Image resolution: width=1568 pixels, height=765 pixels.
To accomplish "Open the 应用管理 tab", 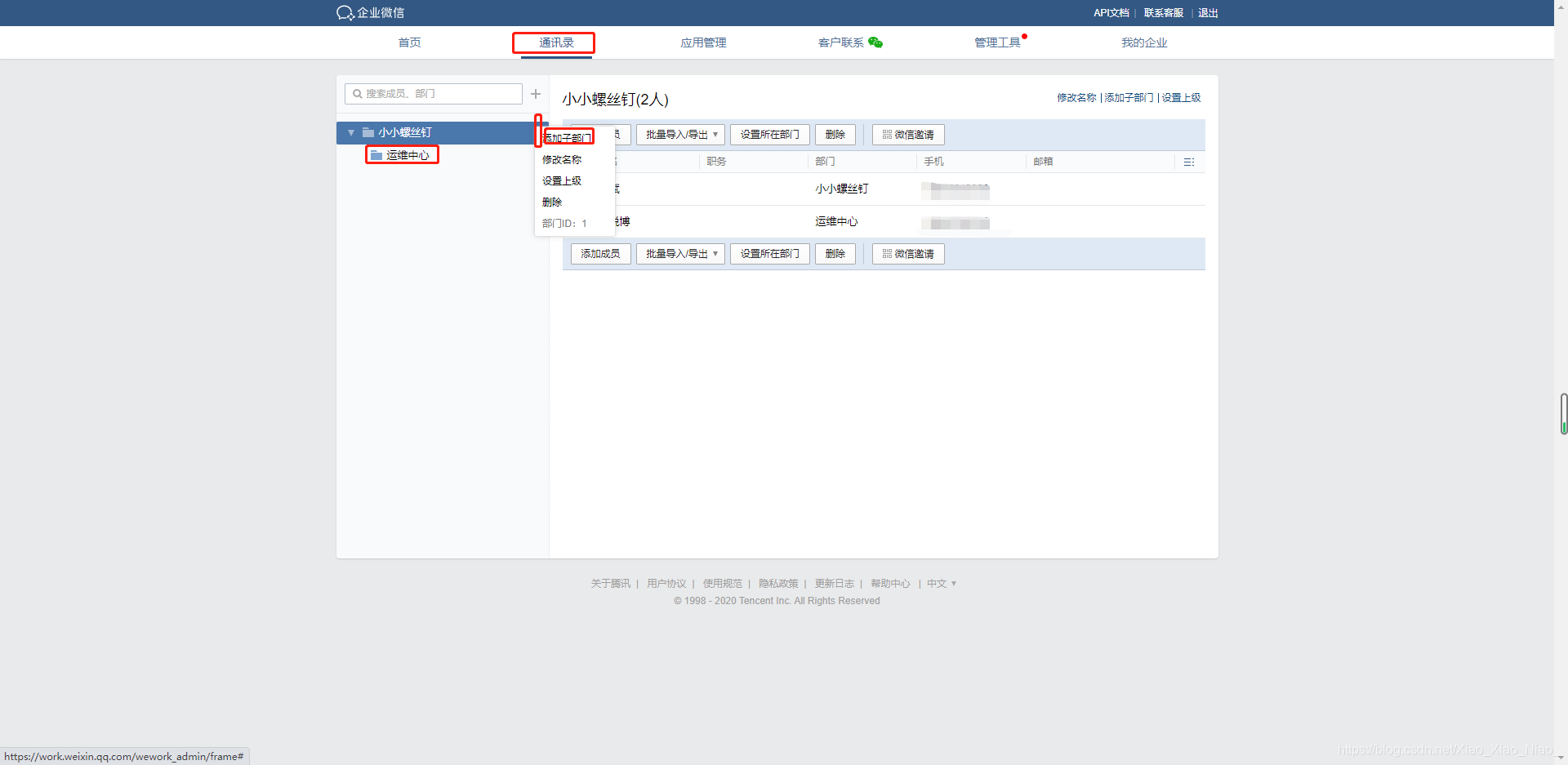I will 703,42.
